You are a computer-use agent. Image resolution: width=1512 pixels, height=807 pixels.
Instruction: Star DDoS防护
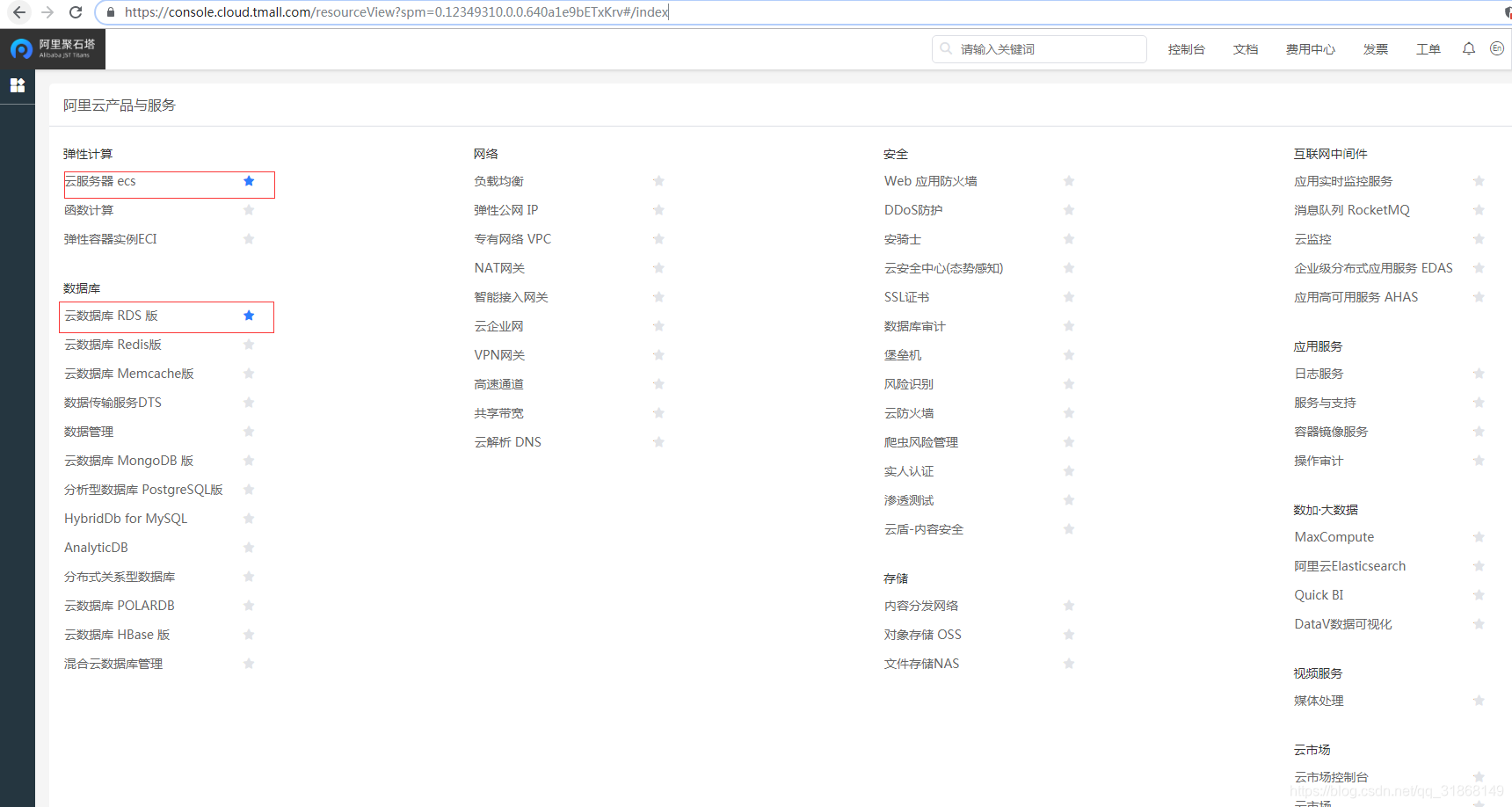[x=1069, y=210]
